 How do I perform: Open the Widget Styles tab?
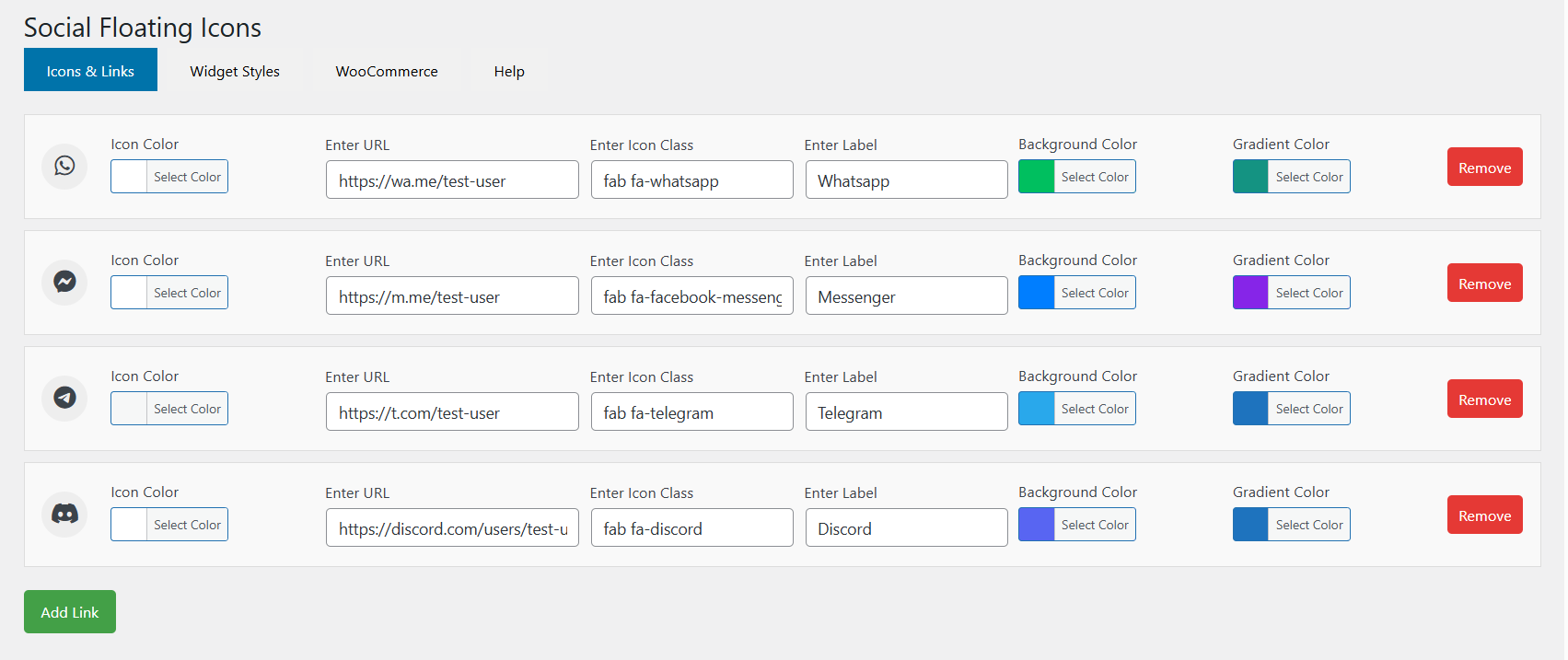235,71
